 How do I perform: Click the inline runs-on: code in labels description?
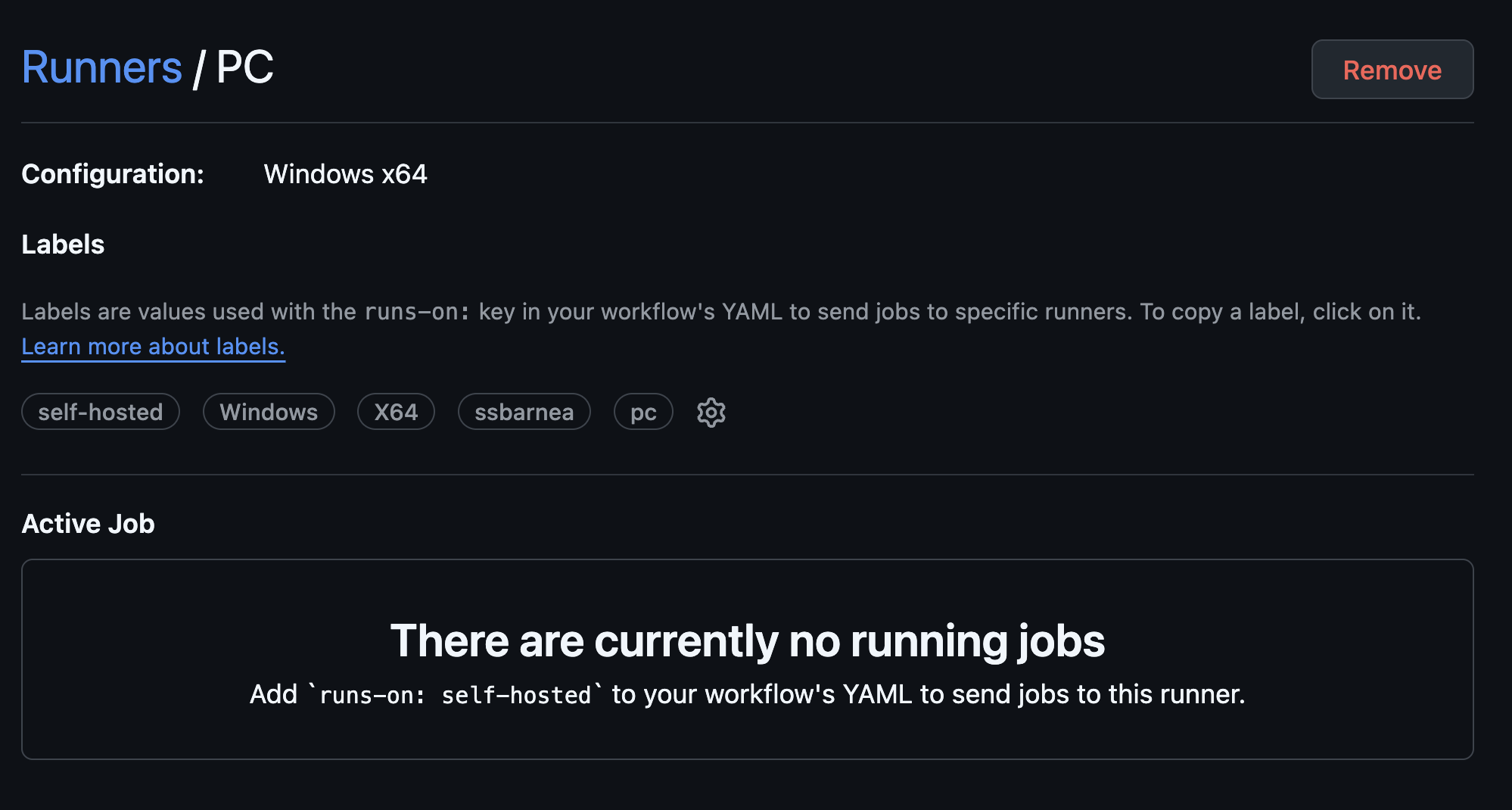[x=417, y=312]
